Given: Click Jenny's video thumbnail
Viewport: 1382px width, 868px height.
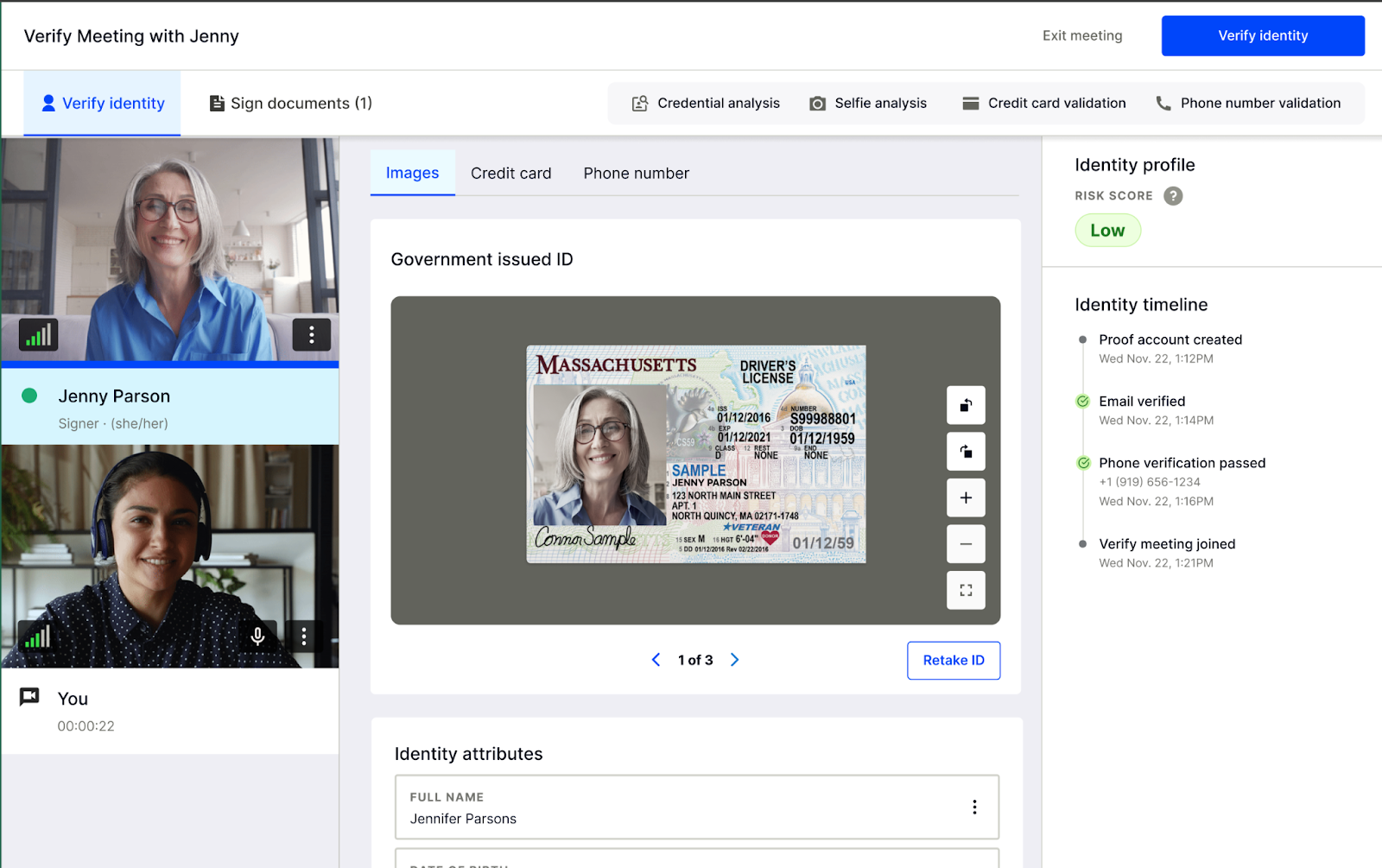Looking at the screenshot, I should coord(170,249).
